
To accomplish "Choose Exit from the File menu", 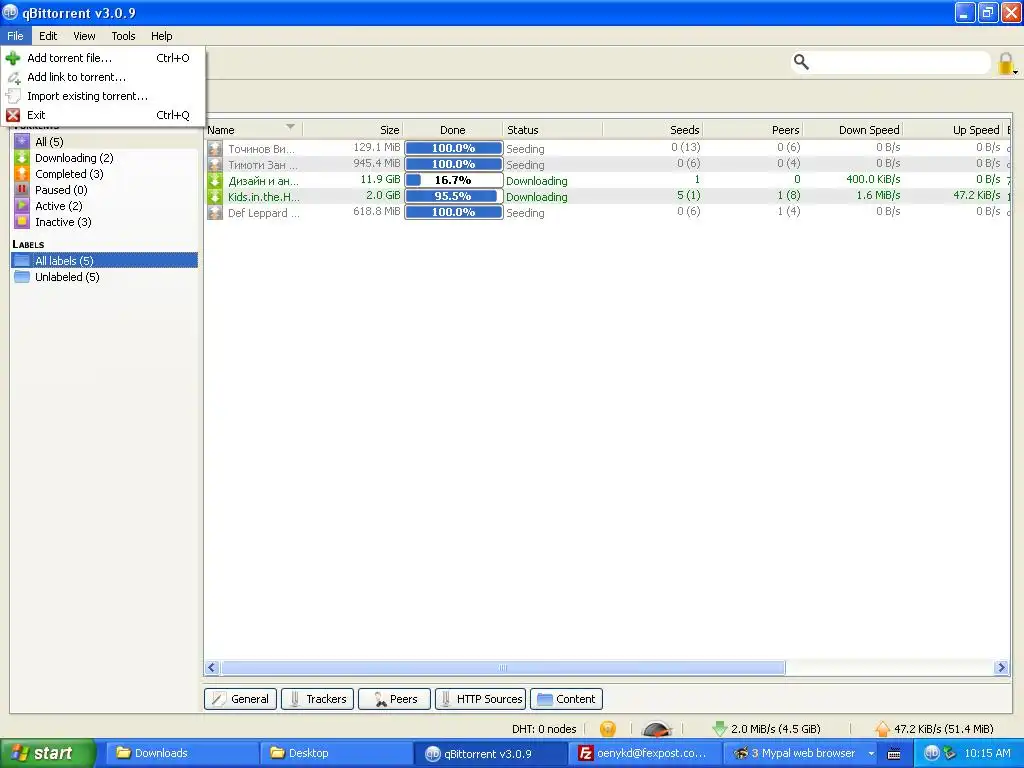I will coord(103,115).
